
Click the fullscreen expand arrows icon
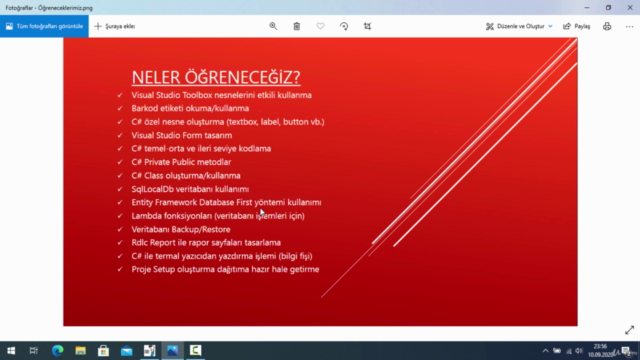click(x=629, y=330)
